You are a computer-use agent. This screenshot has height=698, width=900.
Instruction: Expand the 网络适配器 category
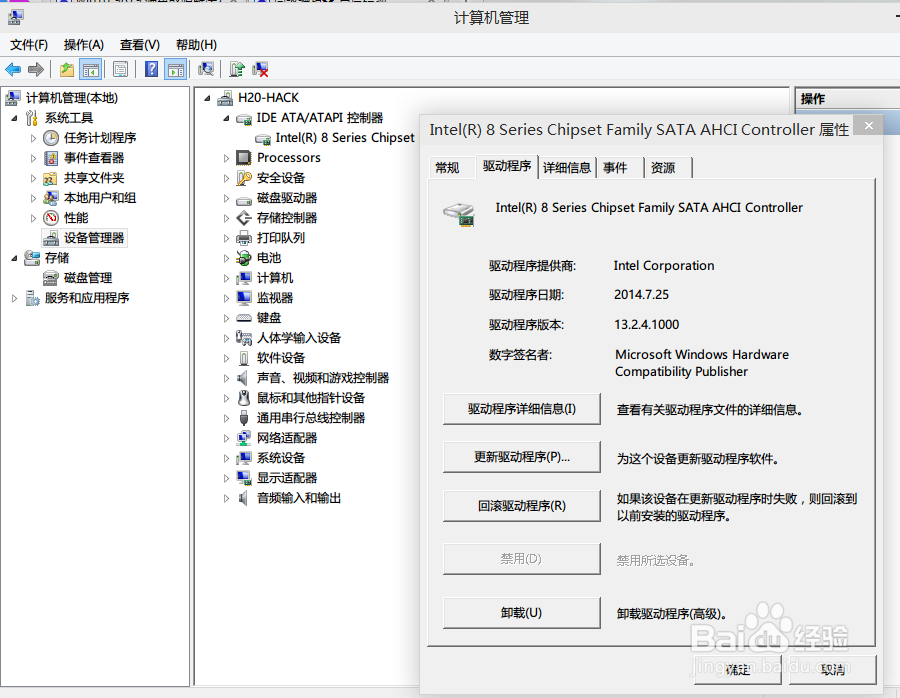(x=224, y=438)
